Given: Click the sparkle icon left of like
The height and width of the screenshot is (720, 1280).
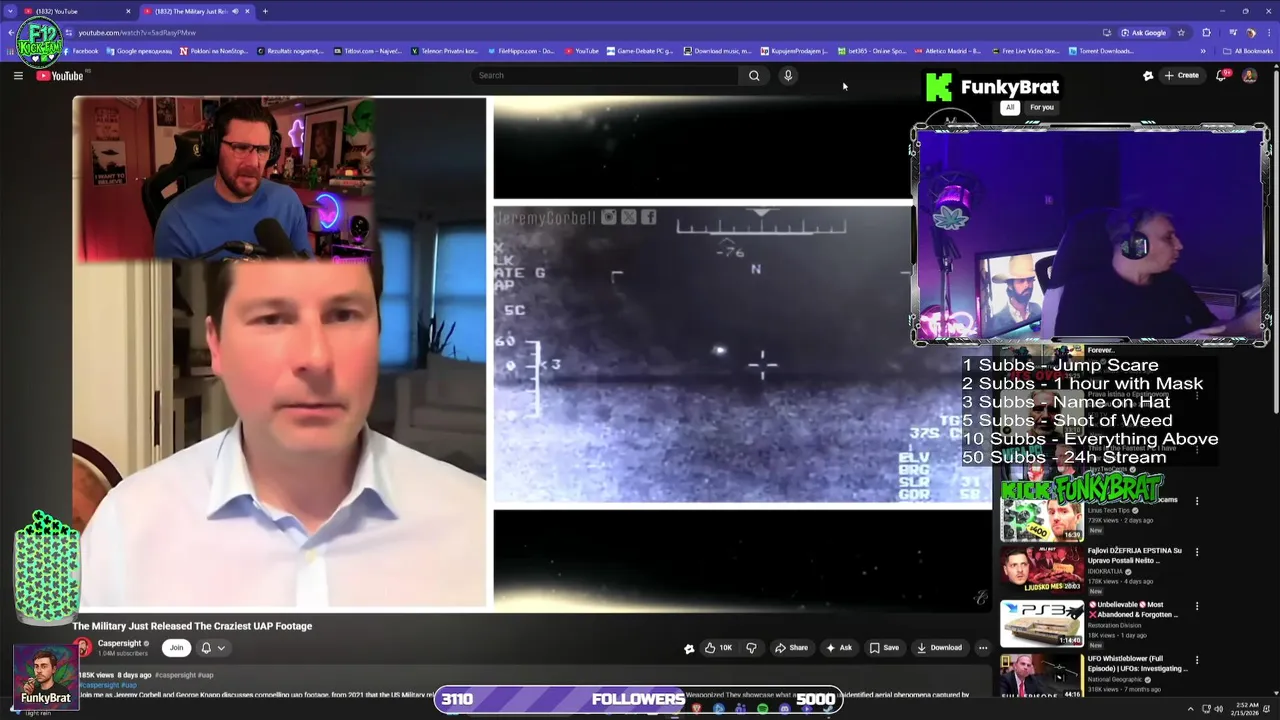Looking at the screenshot, I should [x=689, y=648].
